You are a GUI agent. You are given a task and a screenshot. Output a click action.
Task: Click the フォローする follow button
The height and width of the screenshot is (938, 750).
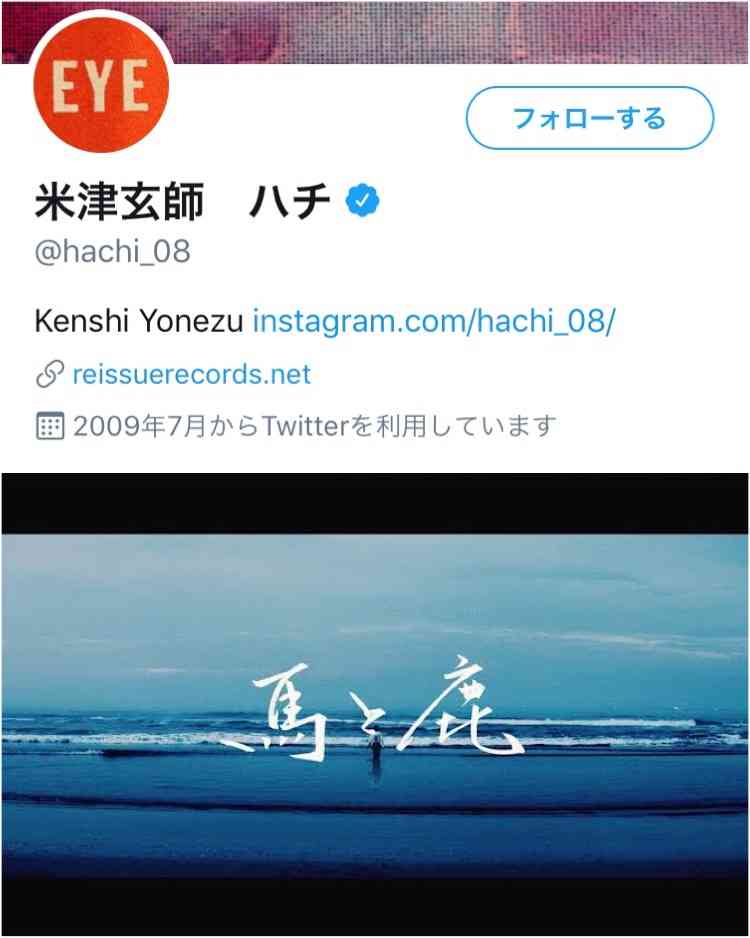pos(590,118)
